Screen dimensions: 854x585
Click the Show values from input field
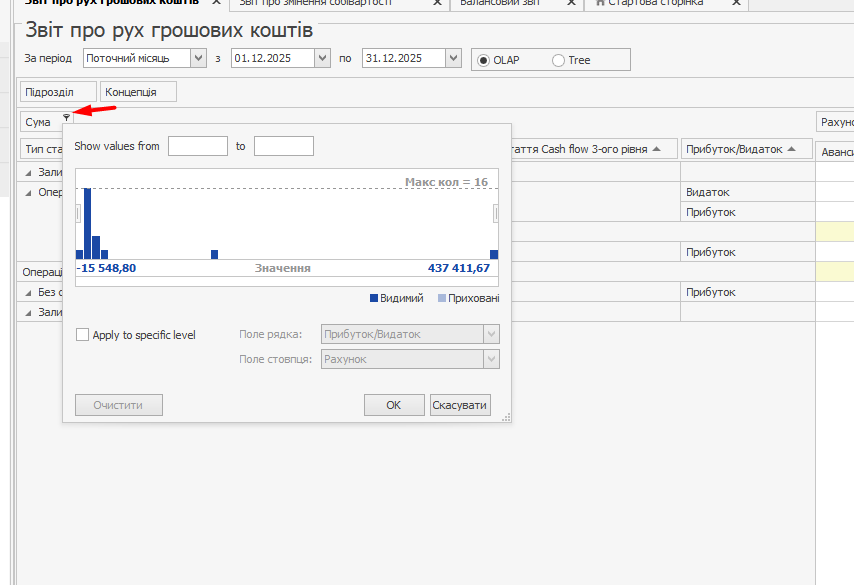197,147
